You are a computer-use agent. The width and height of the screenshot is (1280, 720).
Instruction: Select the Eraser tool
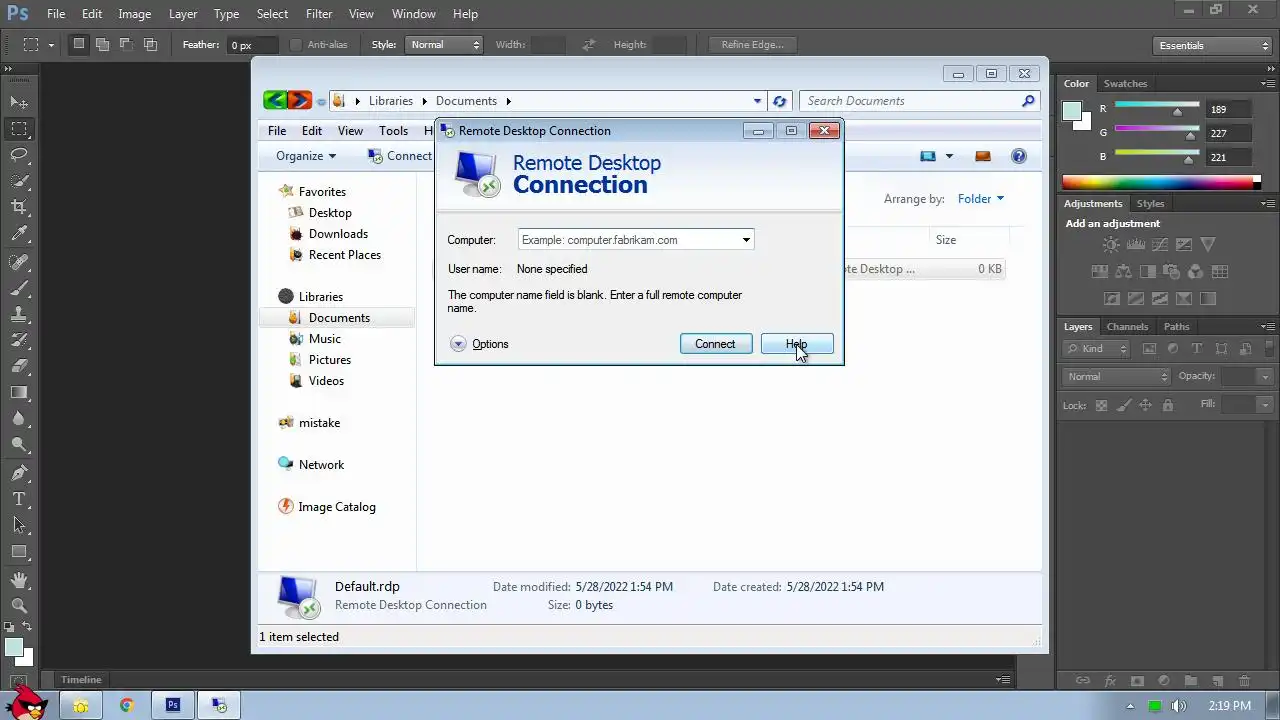click(19, 366)
